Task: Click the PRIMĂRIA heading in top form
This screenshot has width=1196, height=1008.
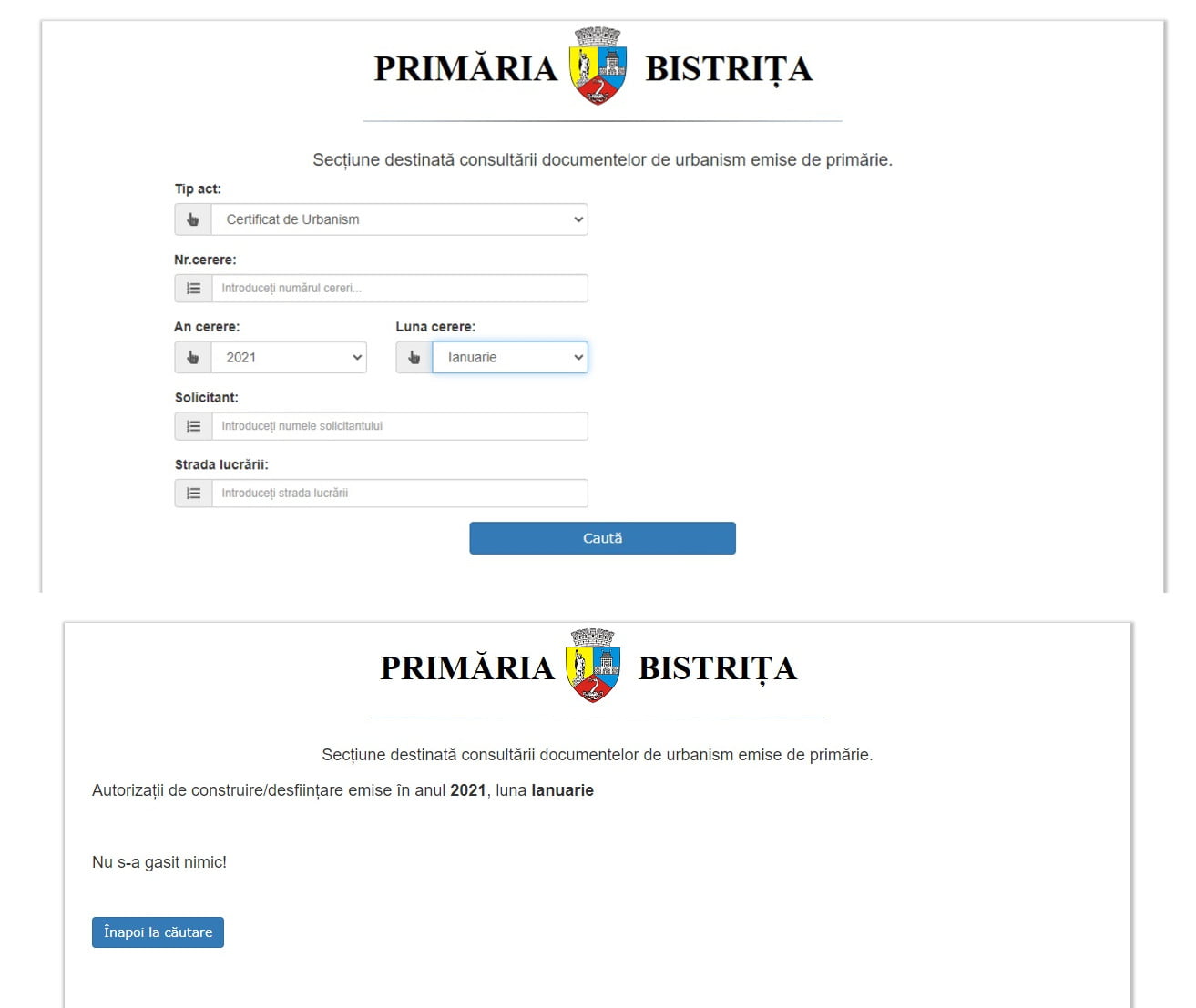Action: [465, 68]
